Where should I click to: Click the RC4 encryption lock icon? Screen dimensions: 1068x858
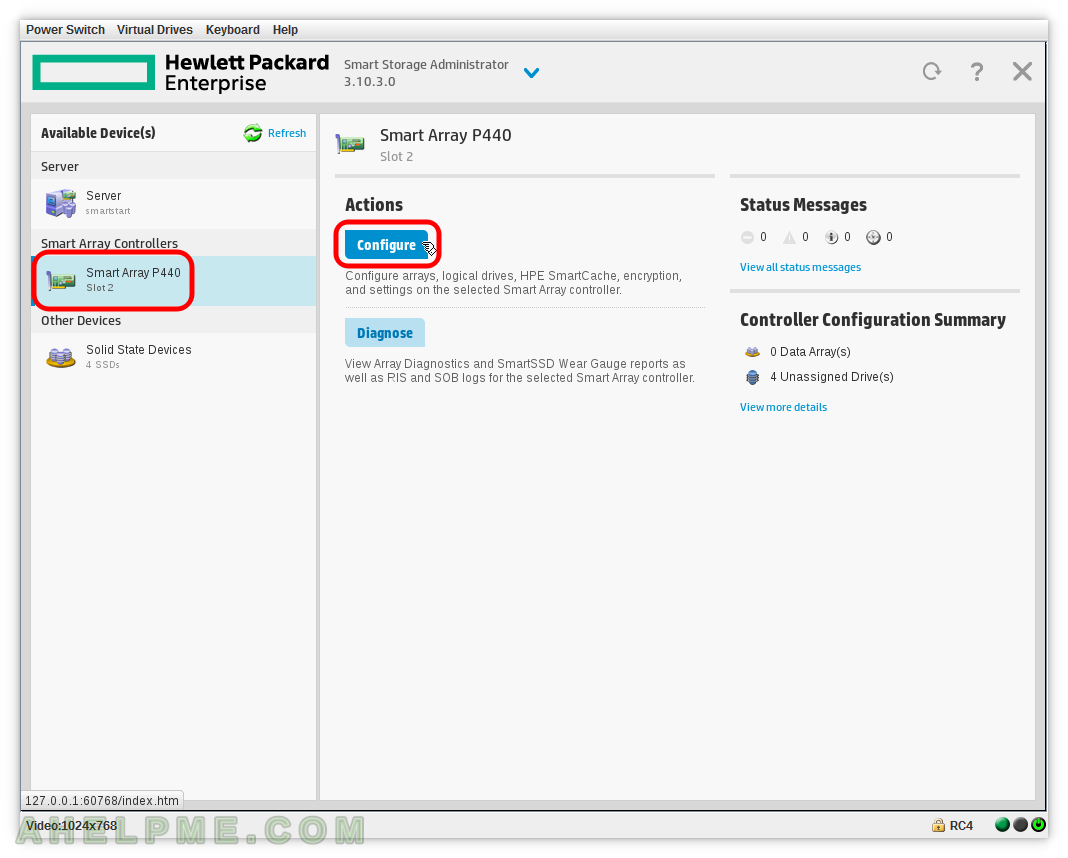coord(938,825)
